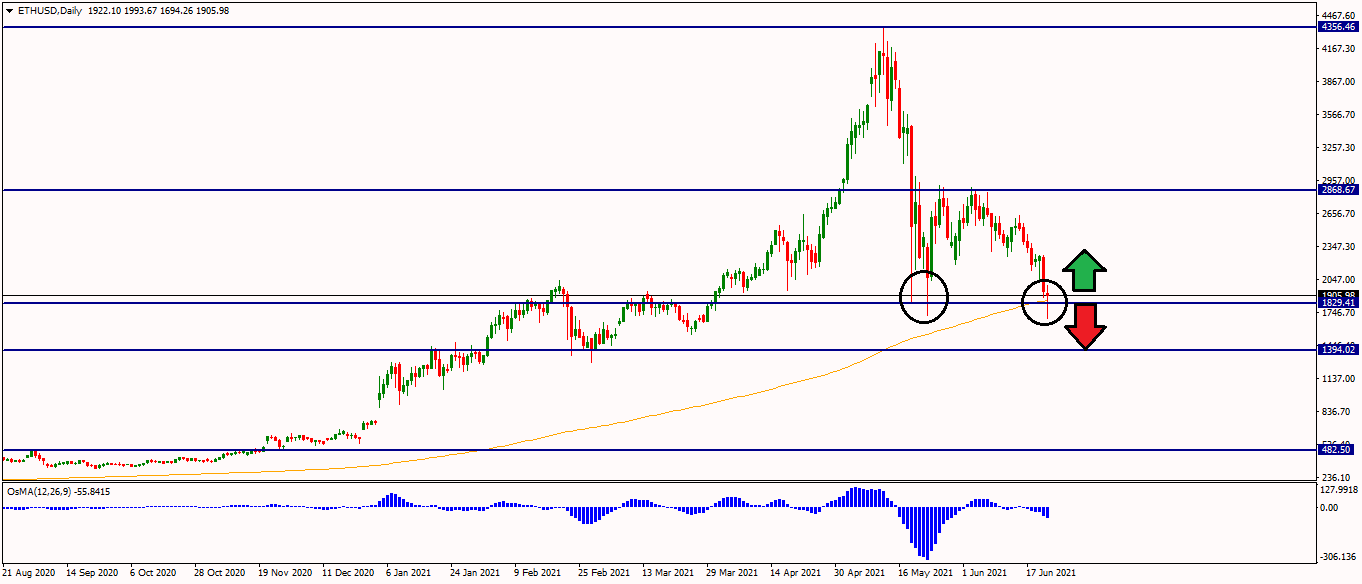The width and height of the screenshot is (1362, 584).
Task: Select the black circle around June 2021 low
Action: click(1045, 300)
